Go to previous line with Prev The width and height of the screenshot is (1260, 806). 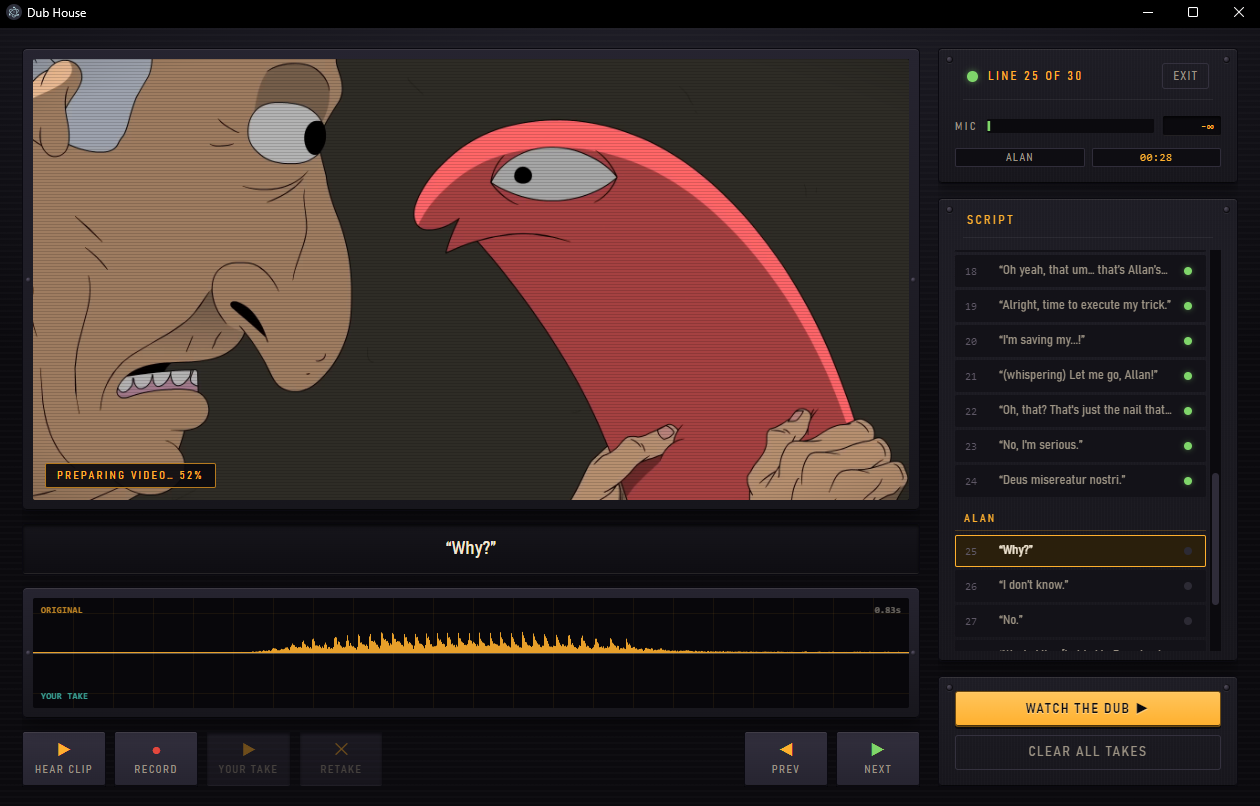coord(786,758)
